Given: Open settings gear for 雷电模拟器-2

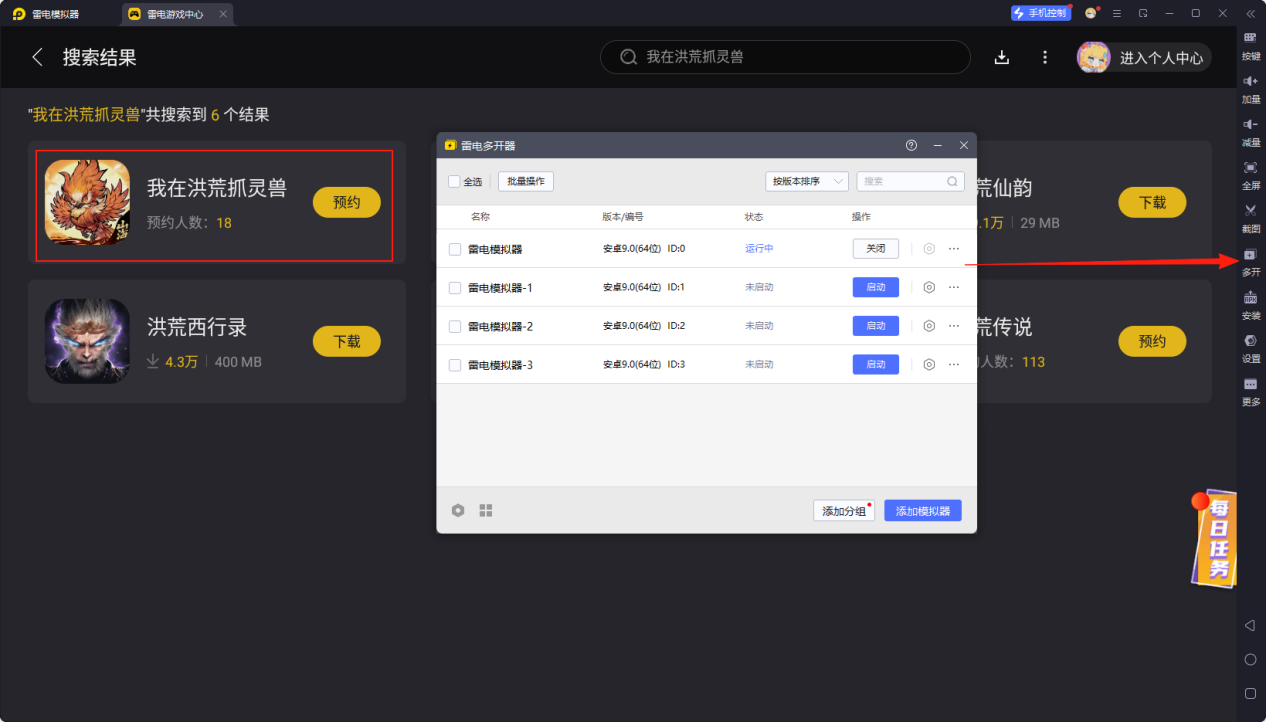Looking at the screenshot, I should pos(929,326).
